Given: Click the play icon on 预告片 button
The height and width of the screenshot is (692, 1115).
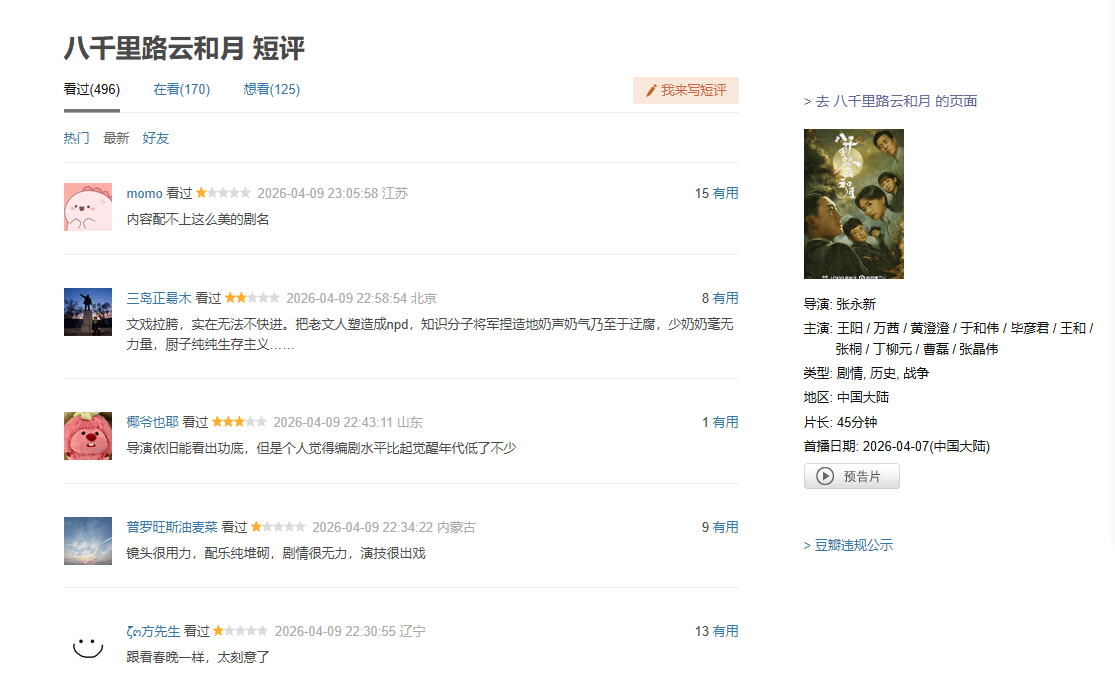Looking at the screenshot, I should (x=825, y=477).
